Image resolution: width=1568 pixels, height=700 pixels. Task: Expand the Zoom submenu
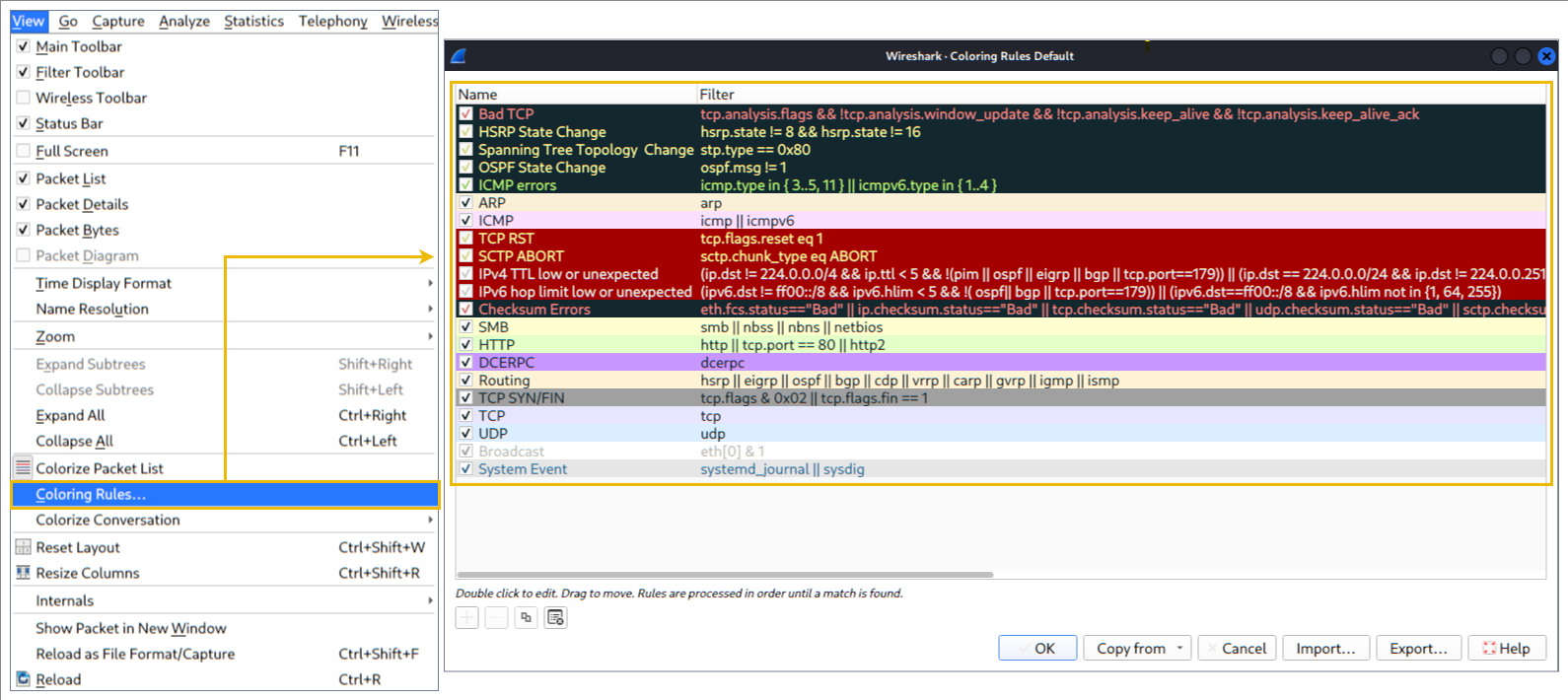click(x=224, y=336)
